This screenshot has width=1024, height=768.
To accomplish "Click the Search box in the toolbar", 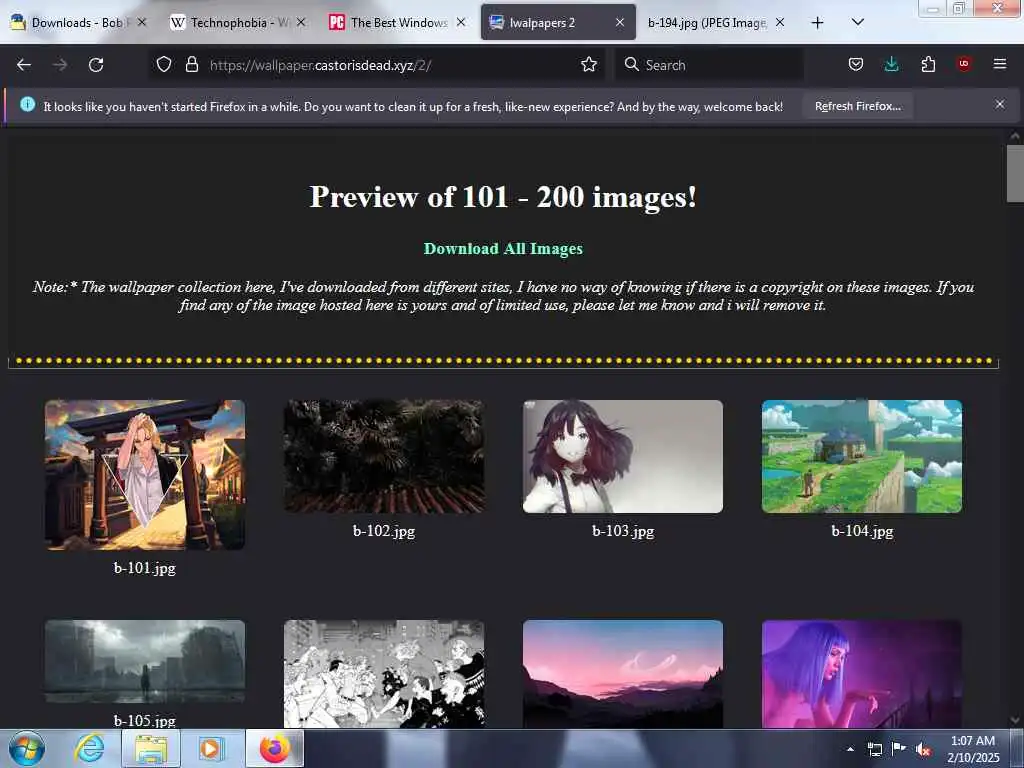I will [x=709, y=65].
